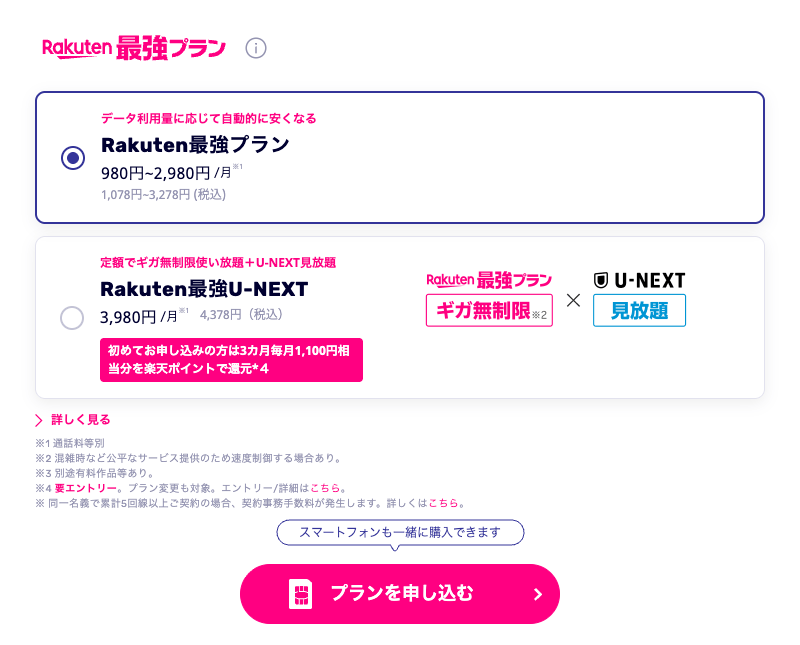The image size is (800, 645).
Task: Click the Rakuten最強プラン header logo
Action: click(x=134, y=48)
